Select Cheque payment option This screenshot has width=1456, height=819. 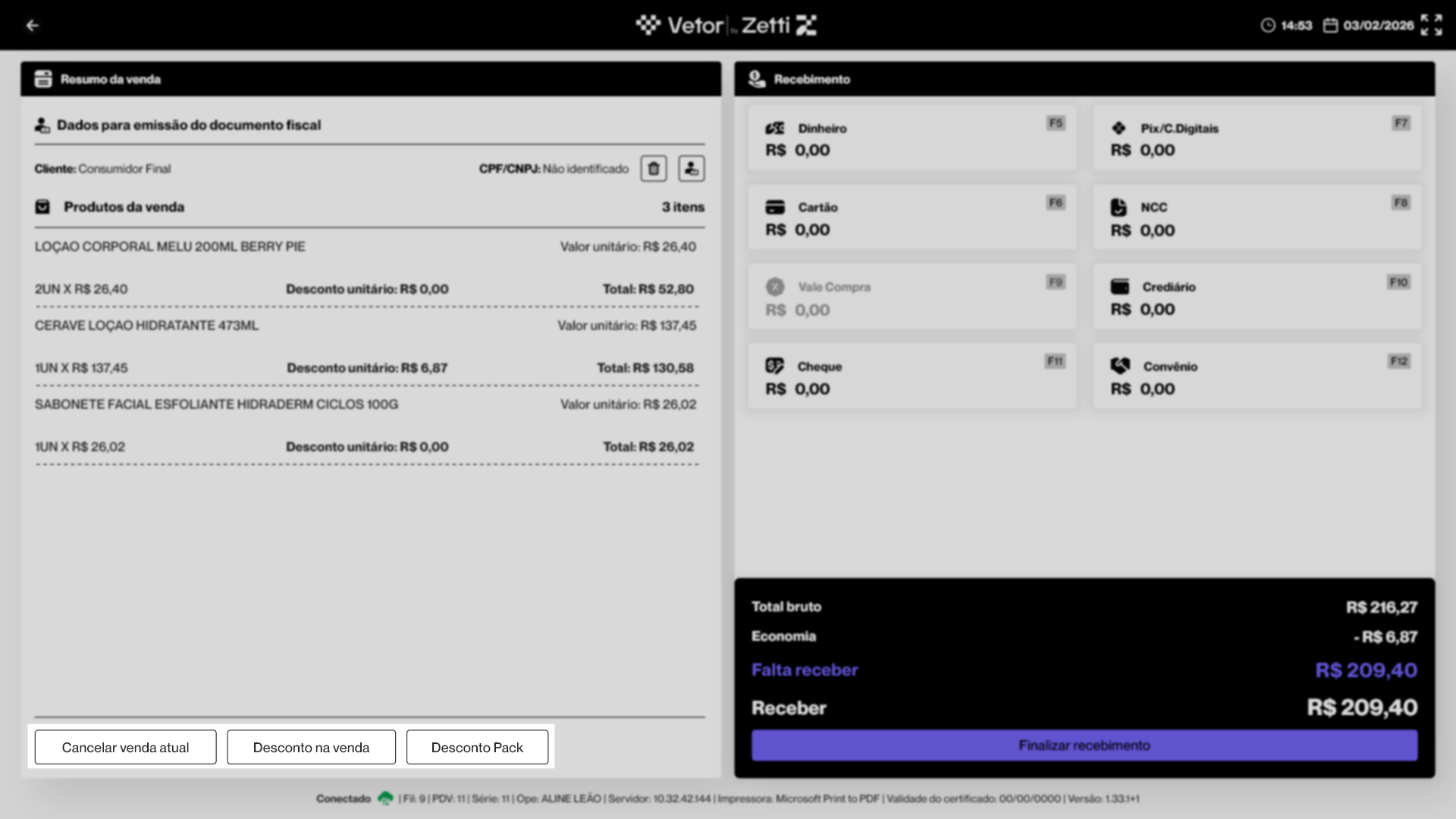point(912,378)
